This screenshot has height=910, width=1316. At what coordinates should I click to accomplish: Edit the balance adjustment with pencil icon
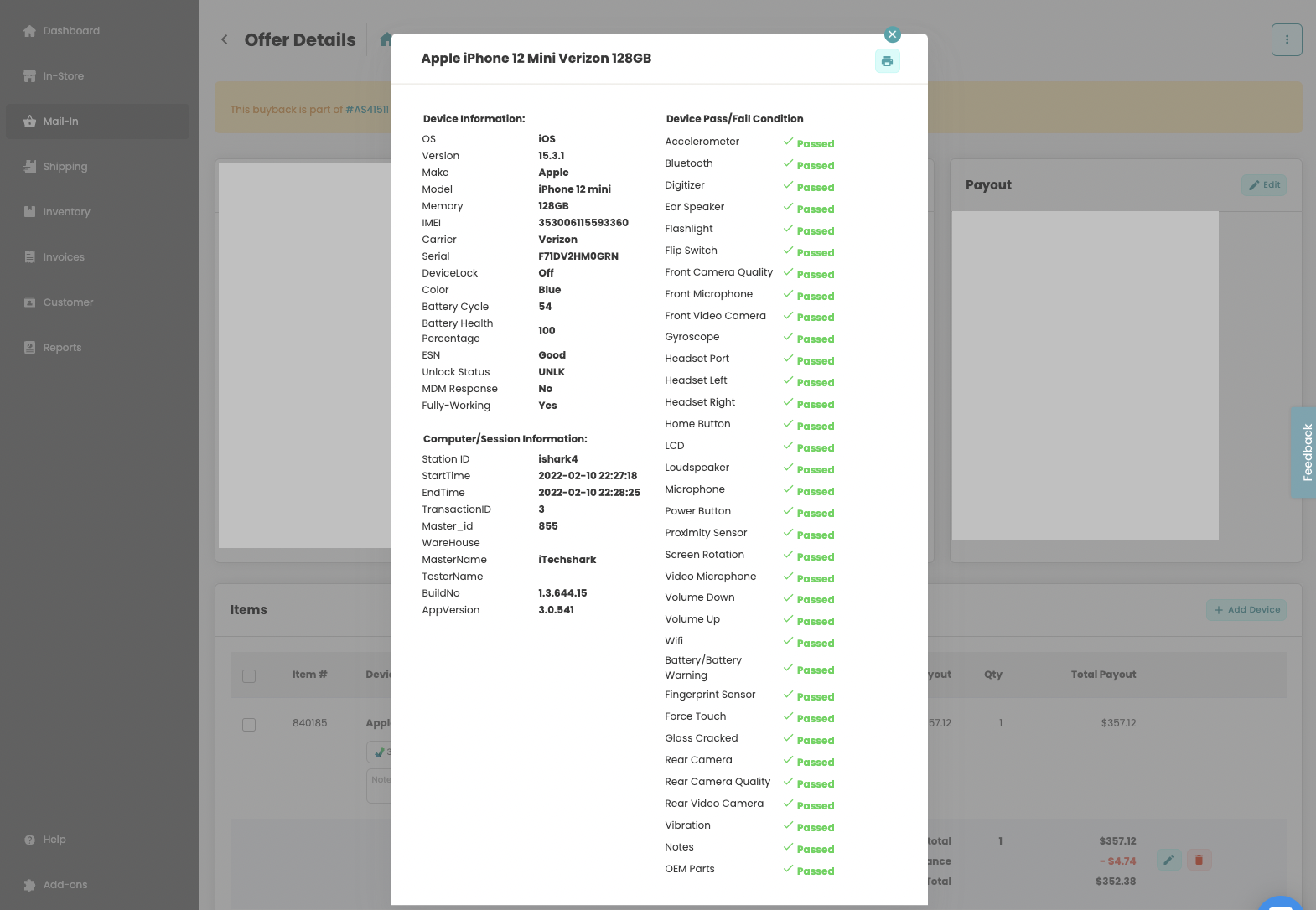1169,860
